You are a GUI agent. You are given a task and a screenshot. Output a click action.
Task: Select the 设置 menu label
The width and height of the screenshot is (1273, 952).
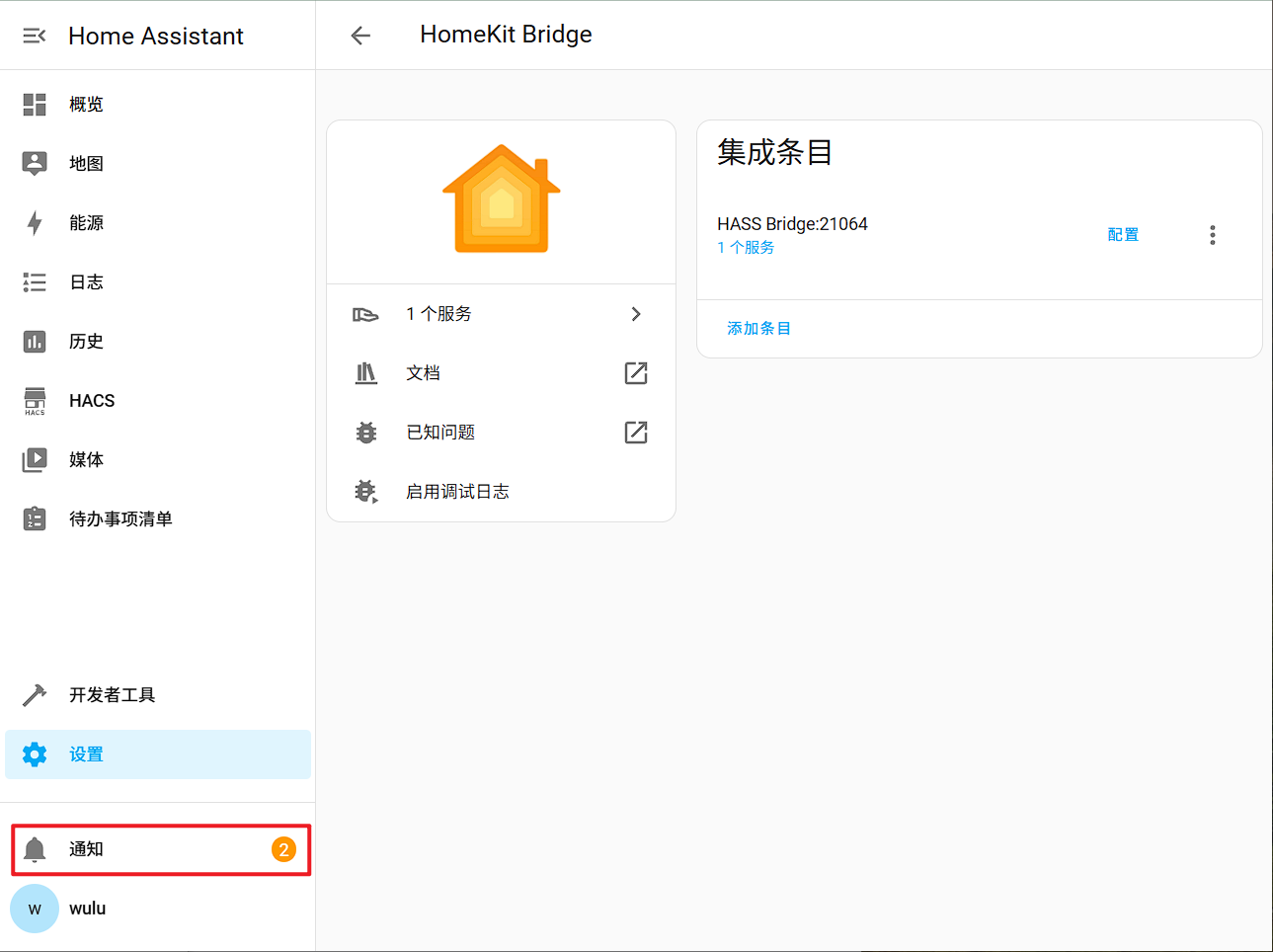tap(87, 754)
